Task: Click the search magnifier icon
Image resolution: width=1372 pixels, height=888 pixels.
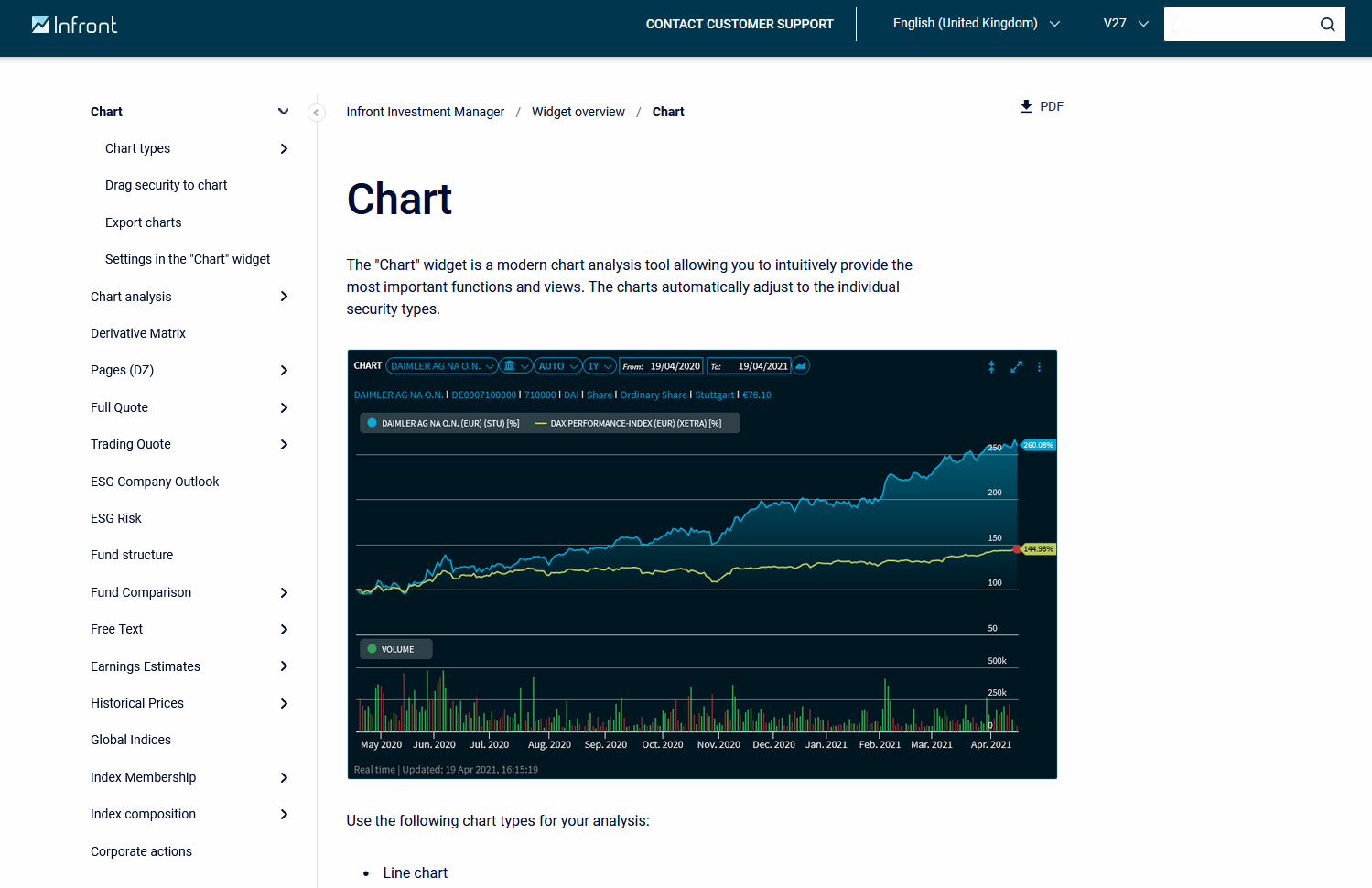Action: pyautogui.click(x=1327, y=25)
